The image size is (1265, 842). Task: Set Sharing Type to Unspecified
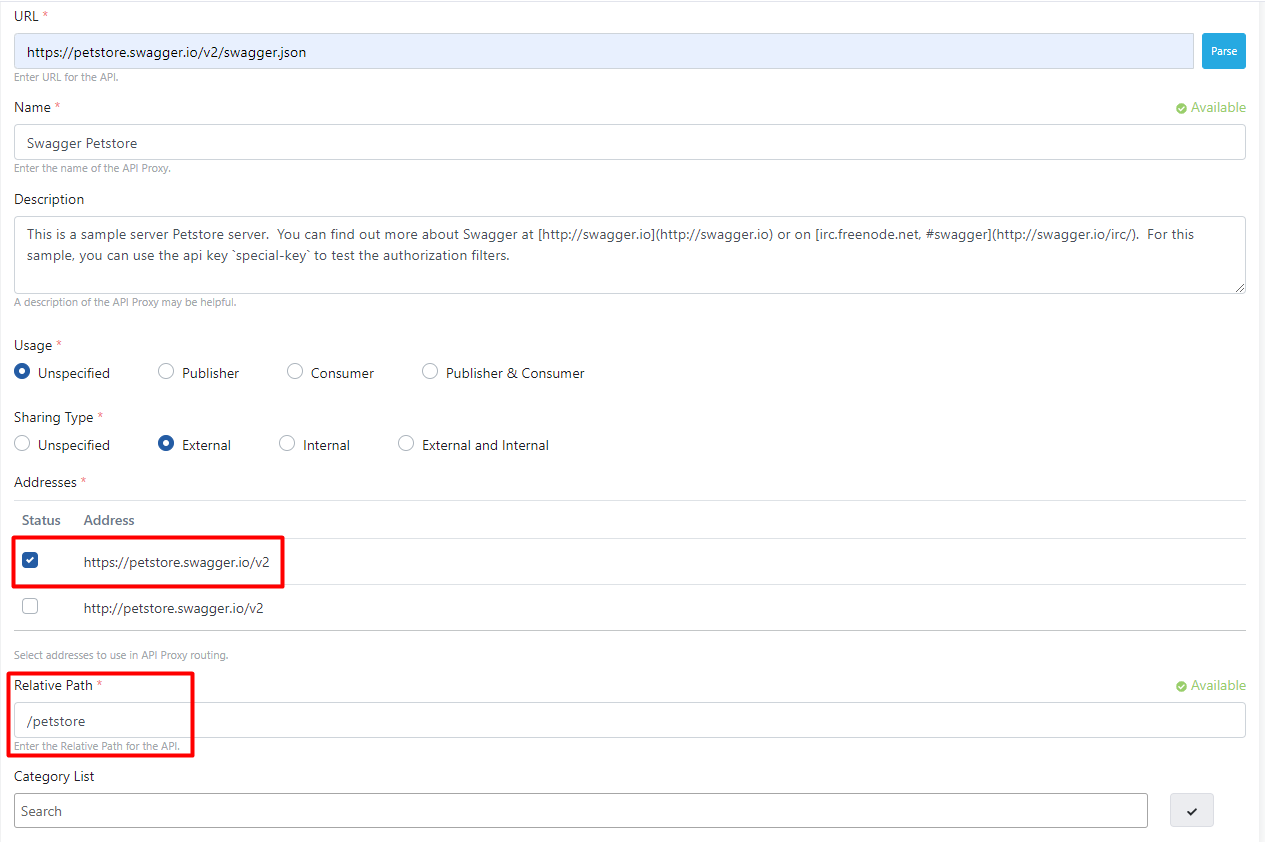pyautogui.click(x=22, y=444)
